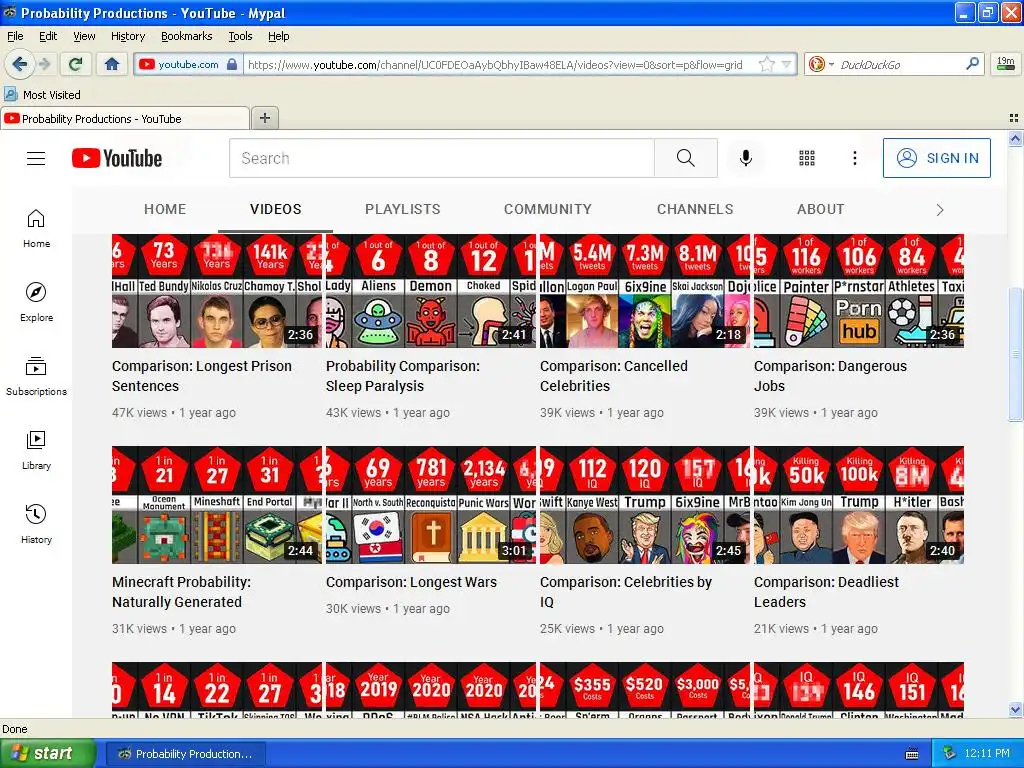Select the VIDEOS channel tab
This screenshot has width=1024, height=768.
[x=276, y=209]
